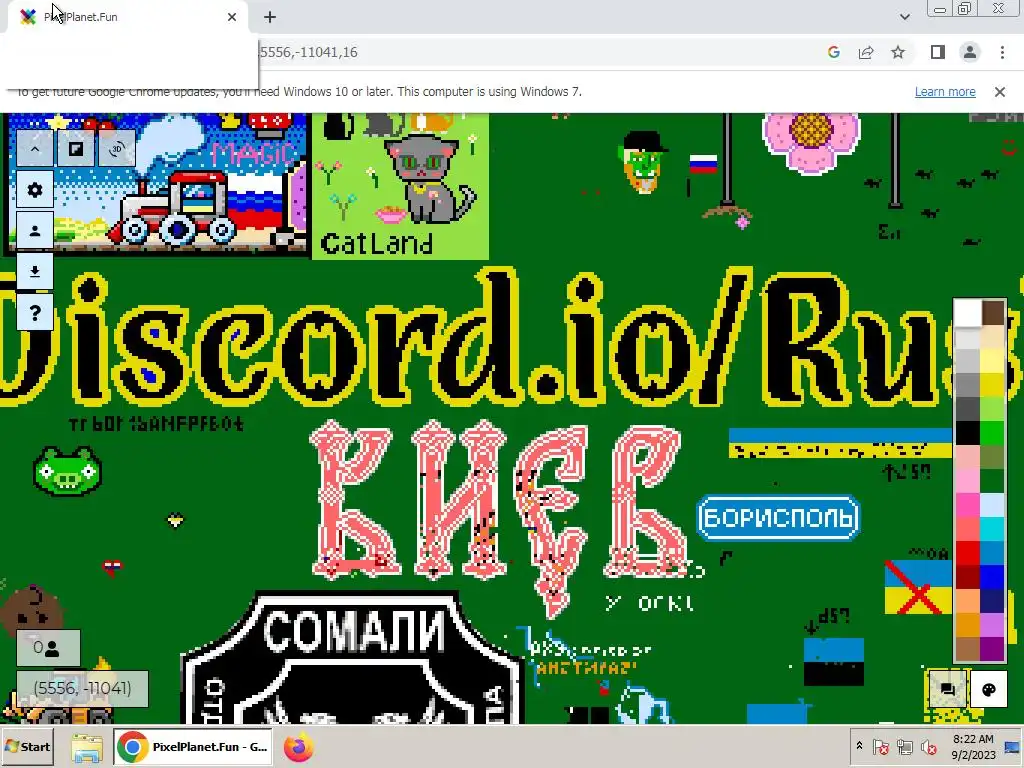Open the user login profile button
The height and width of the screenshot is (768, 1024).
point(35,231)
